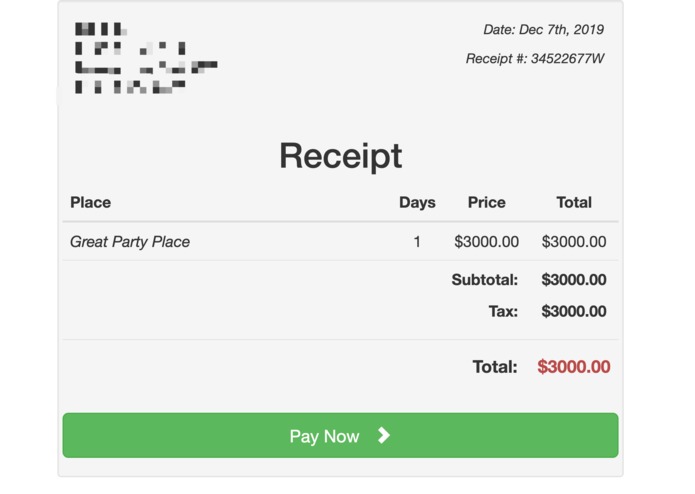Click the $3000.00 row total cell

(574, 242)
